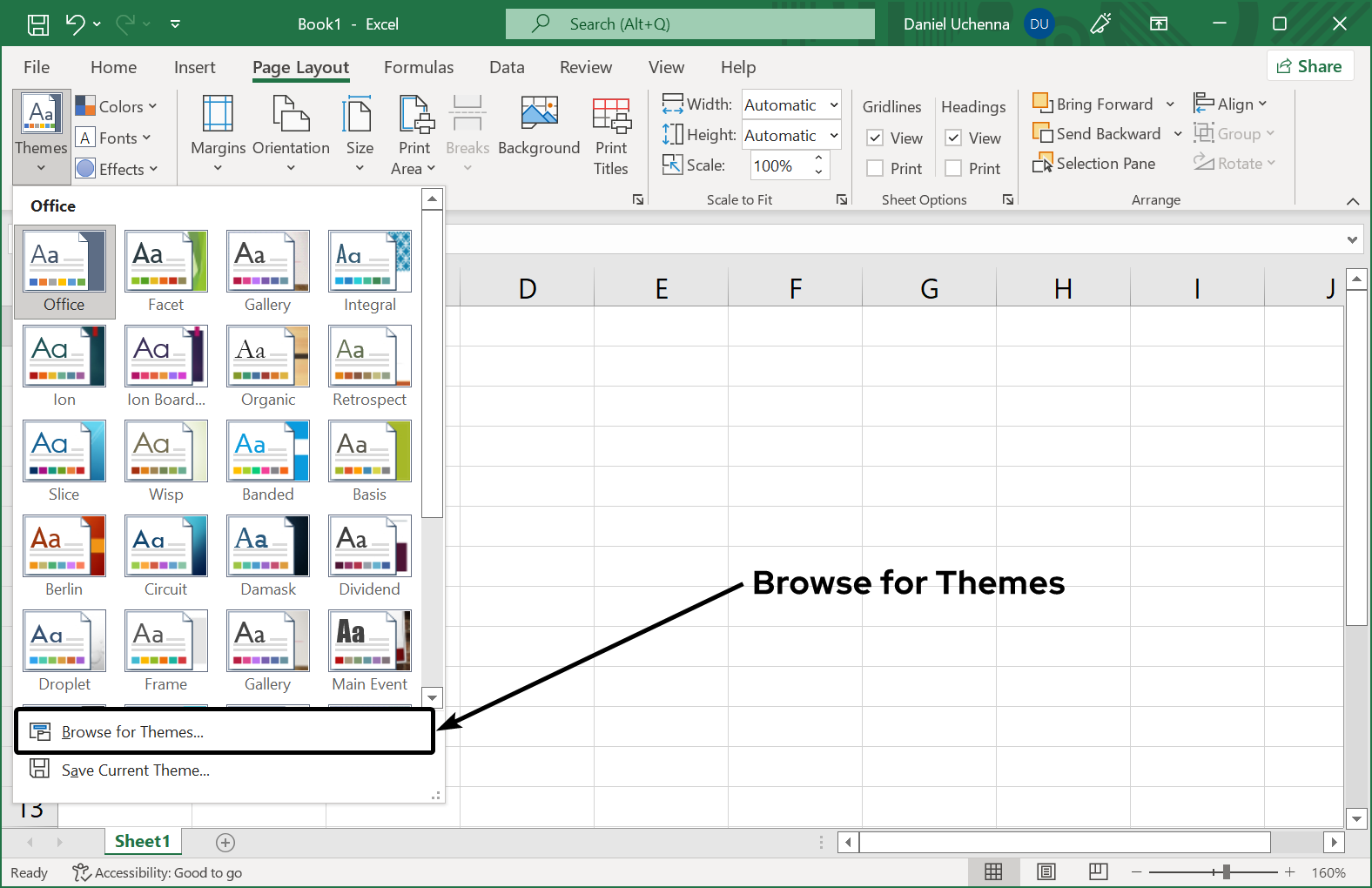Open the Selection Pane
This screenshot has width=1372, height=888.
click(1094, 163)
